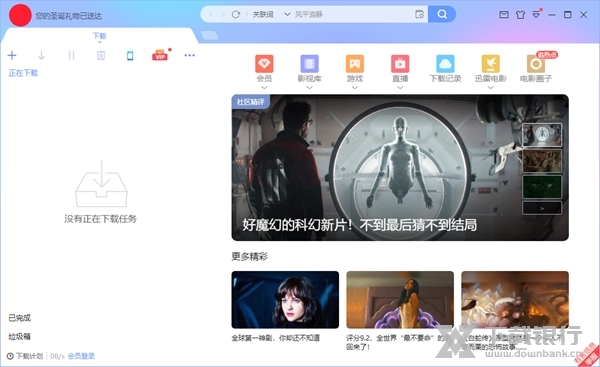Viewport: 600px width, 367px height.
Task: Expand the chevron under 迅雷电影
Action: coord(491,87)
